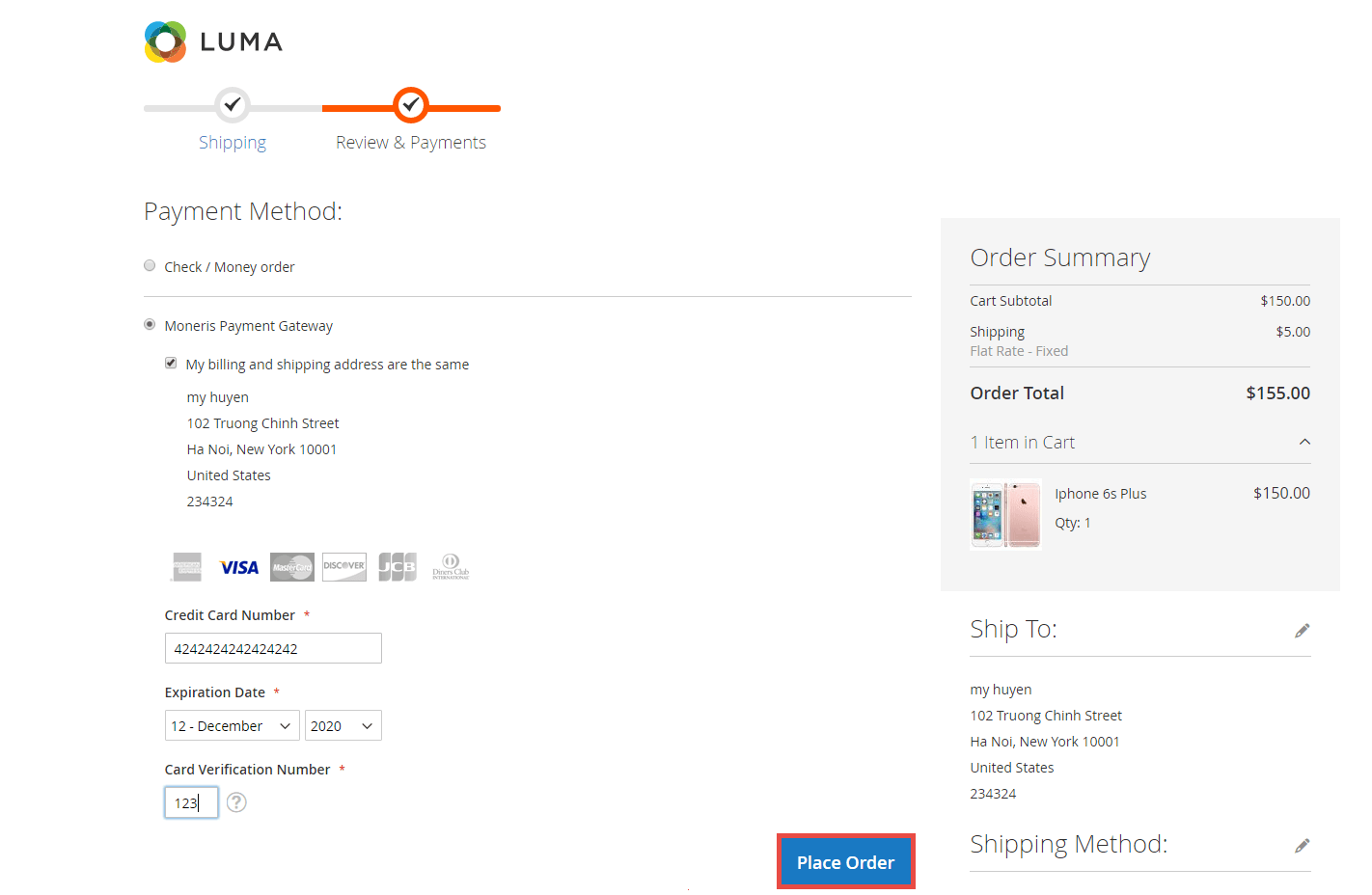Screen dimensions: 1372x895
Task: Click the Credit Card Number field
Action: pos(273,648)
